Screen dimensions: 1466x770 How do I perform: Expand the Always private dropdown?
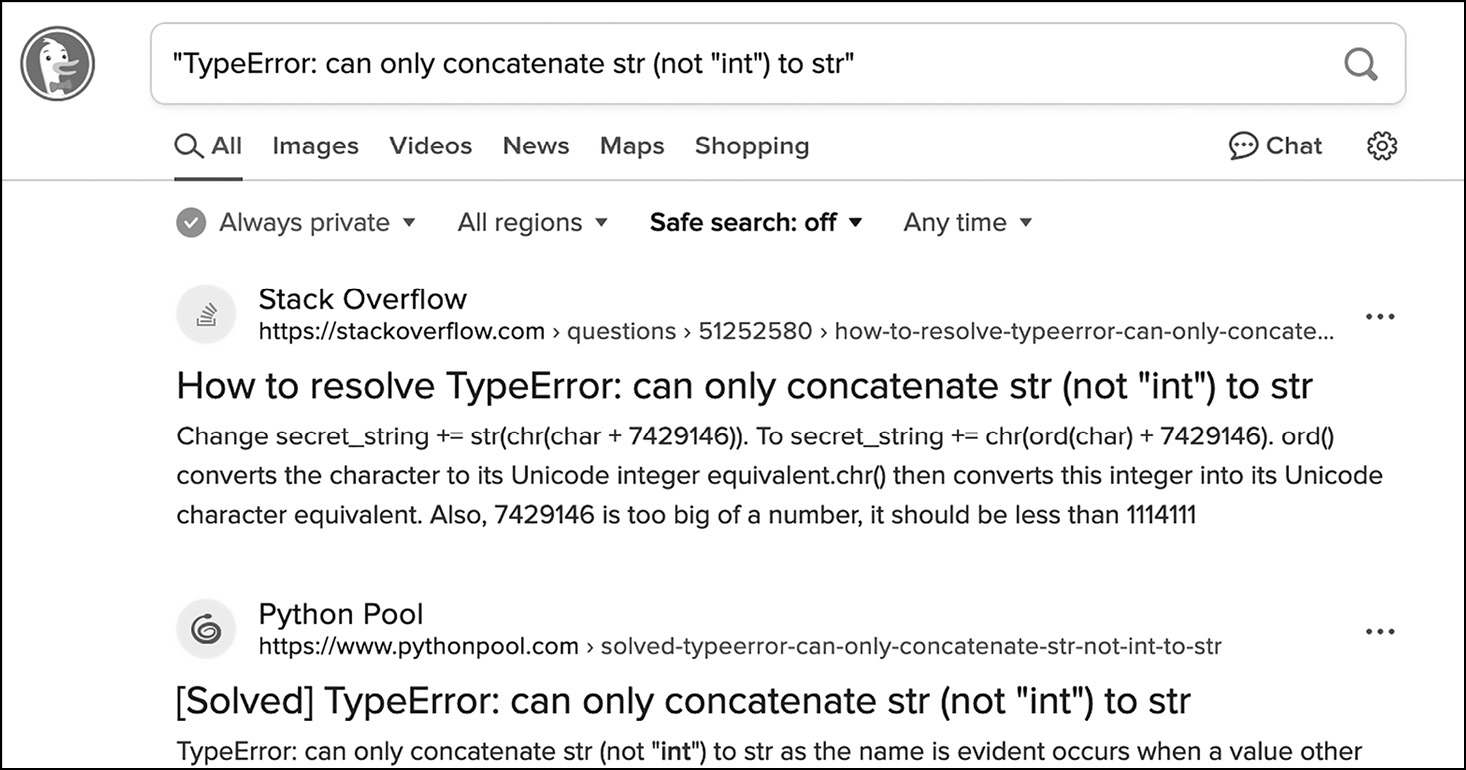297,222
